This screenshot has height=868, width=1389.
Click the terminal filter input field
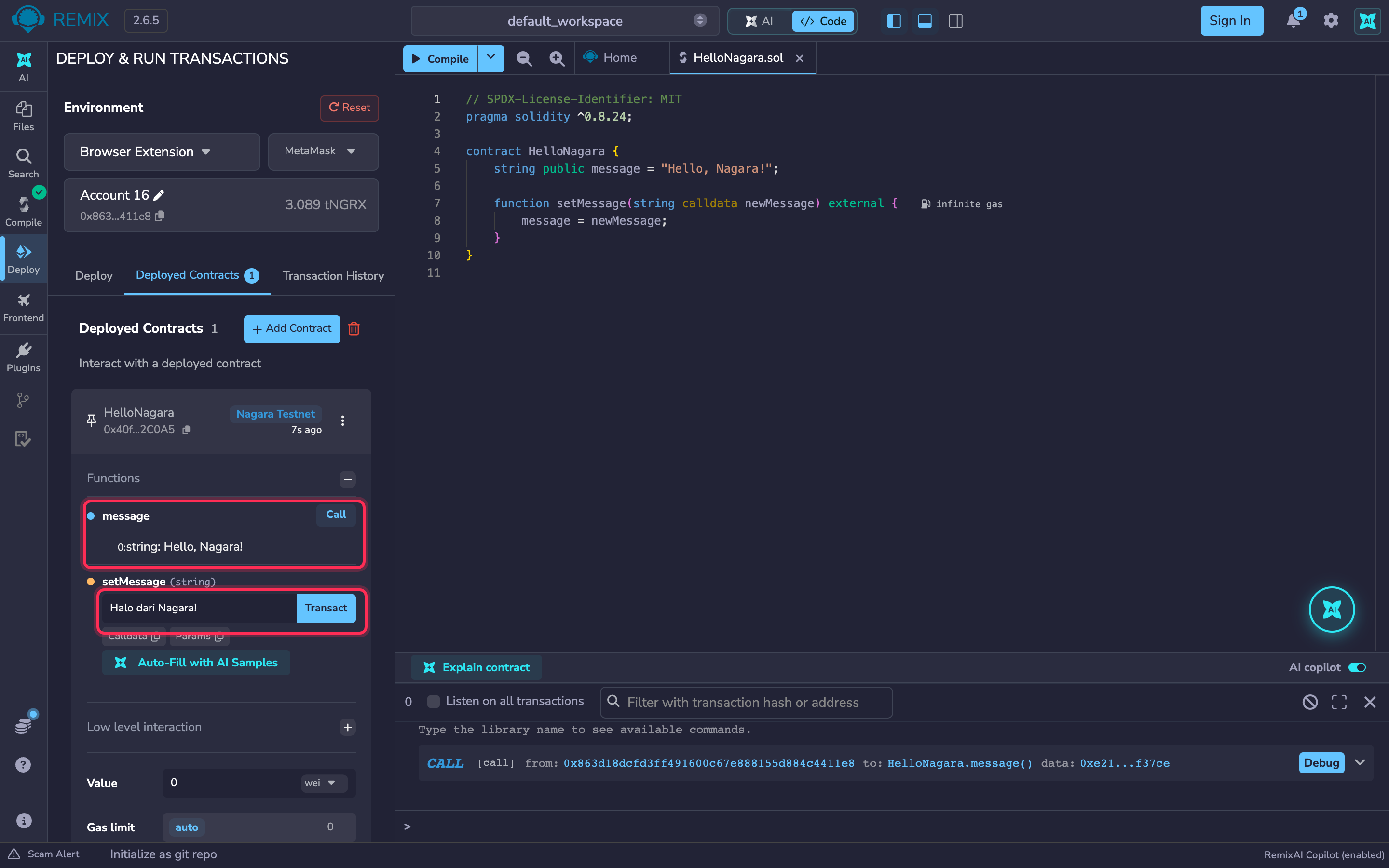tap(746, 702)
